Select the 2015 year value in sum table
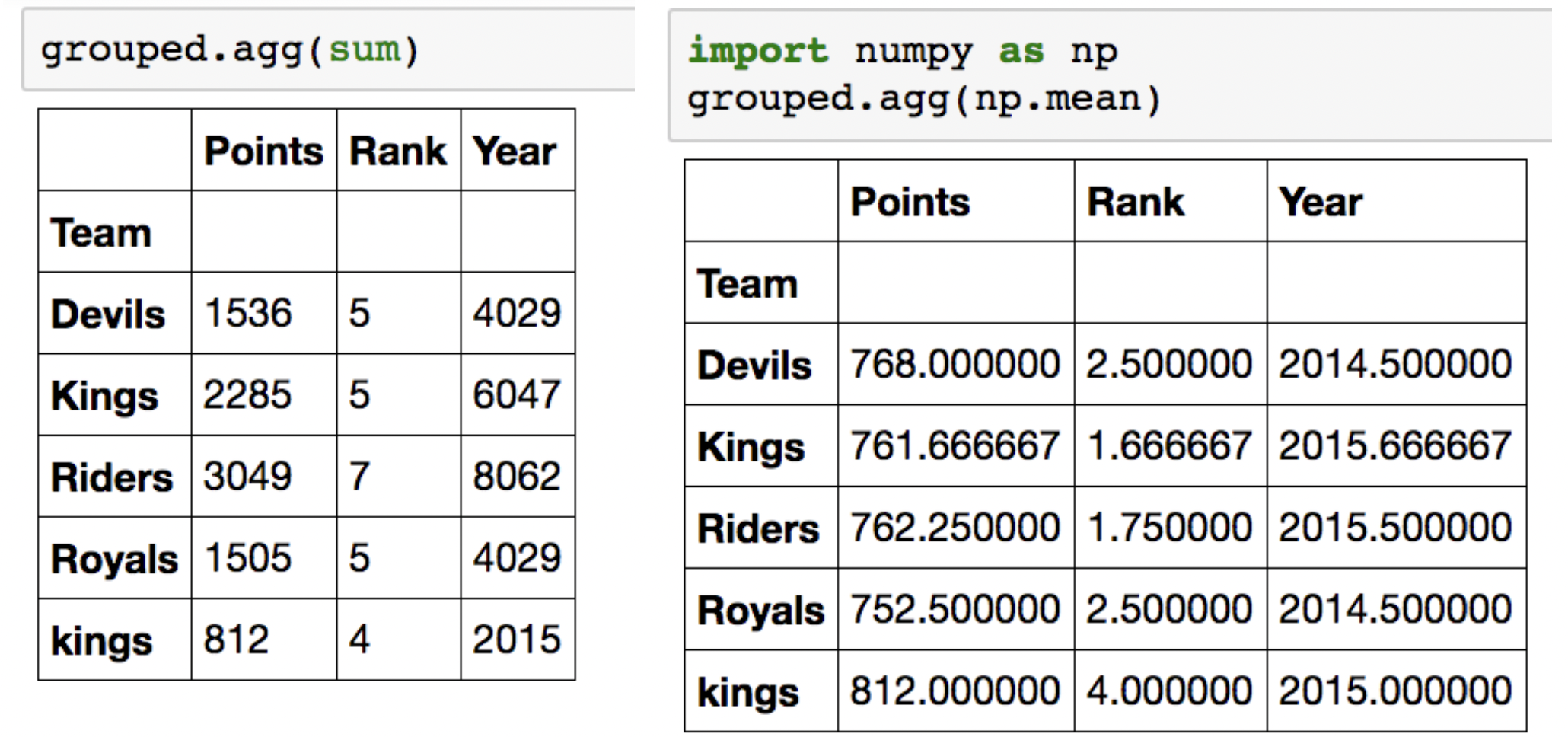This screenshot has width=1568, height=737. pos(517,640)
